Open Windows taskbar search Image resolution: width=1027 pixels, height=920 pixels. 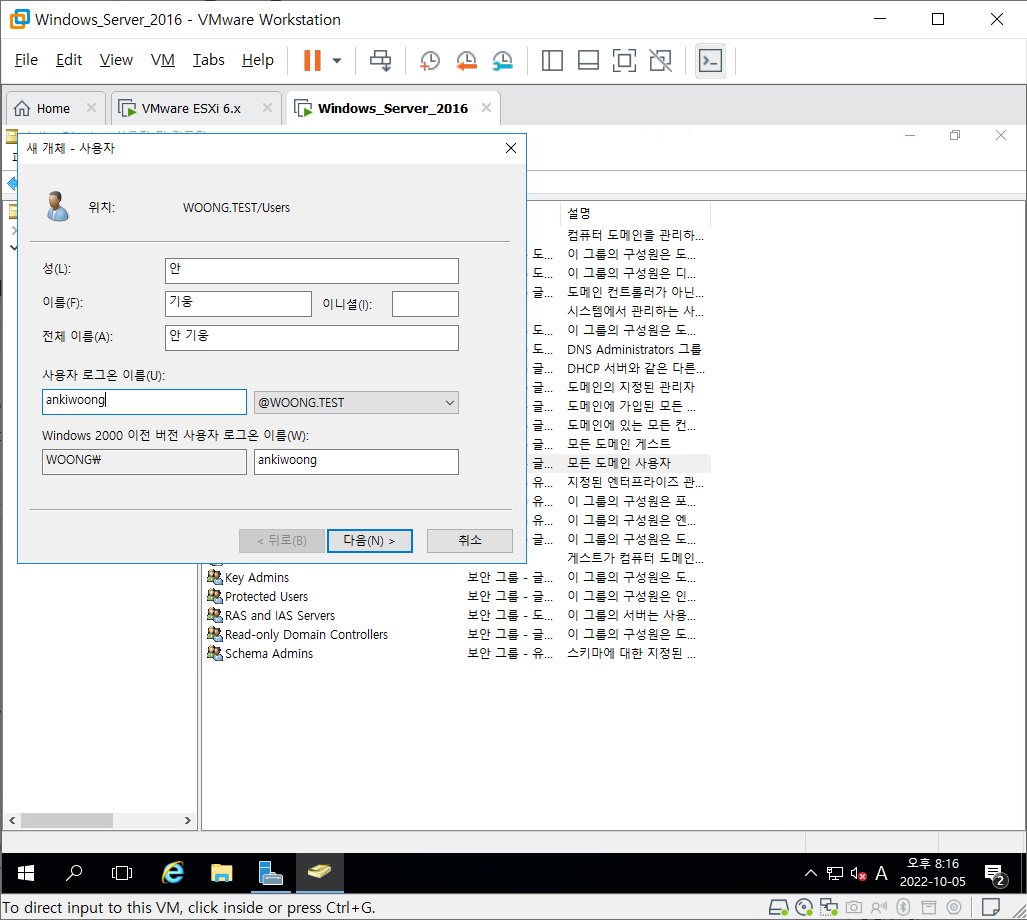[74, 873]
